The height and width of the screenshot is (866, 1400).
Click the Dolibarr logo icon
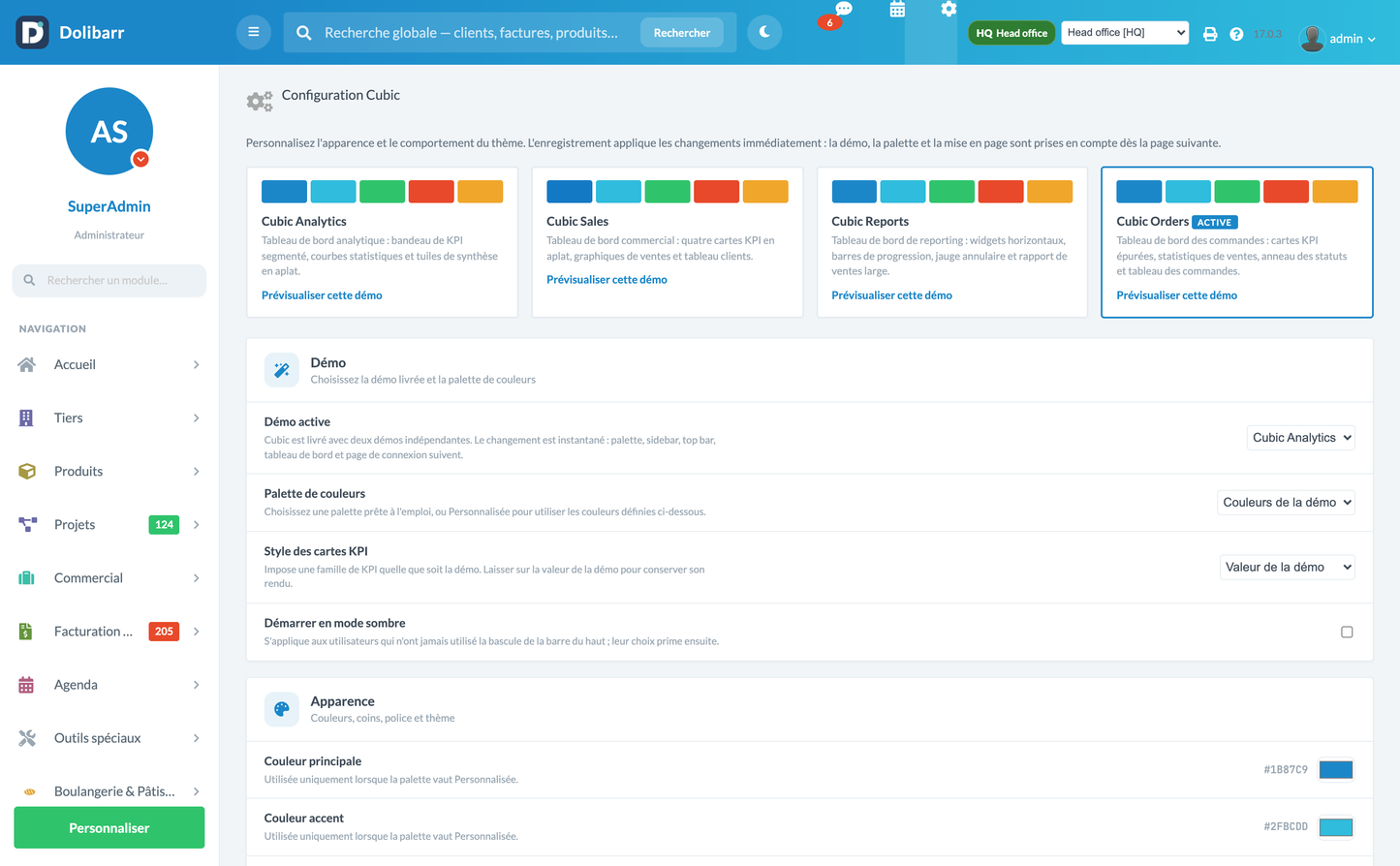(x=32, y=32)
